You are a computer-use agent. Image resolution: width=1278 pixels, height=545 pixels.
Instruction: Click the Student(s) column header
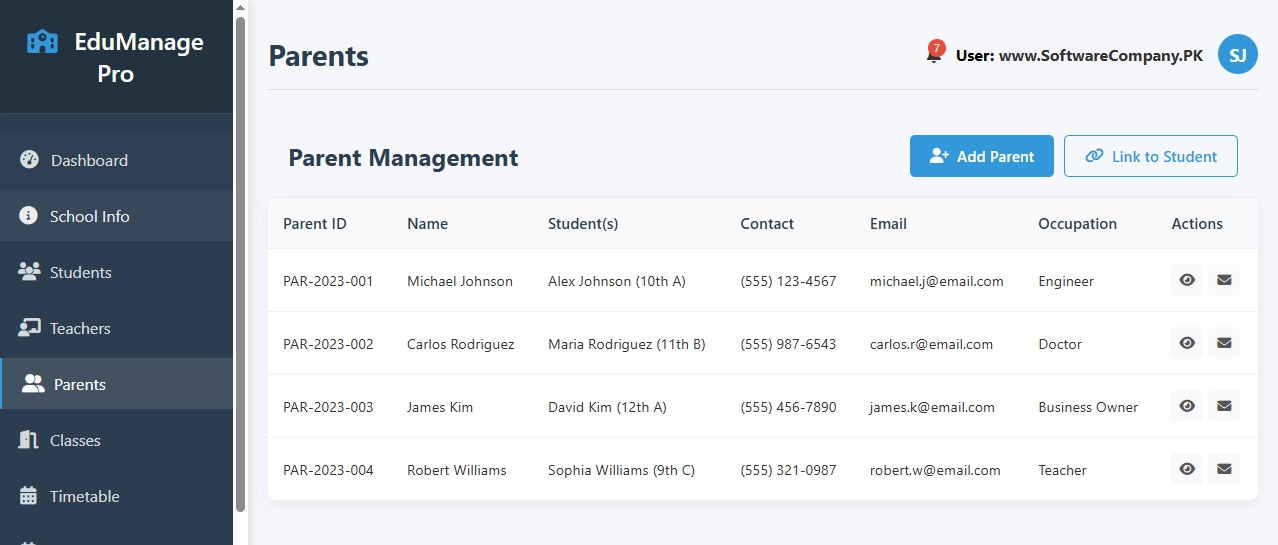coord(583,224)
